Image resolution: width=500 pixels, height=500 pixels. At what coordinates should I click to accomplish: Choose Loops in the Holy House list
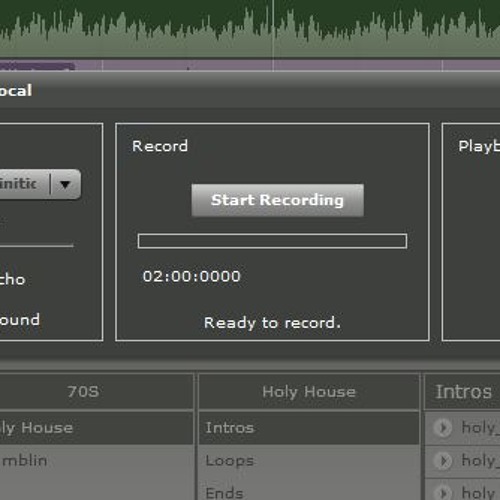(x=309, y=461)
